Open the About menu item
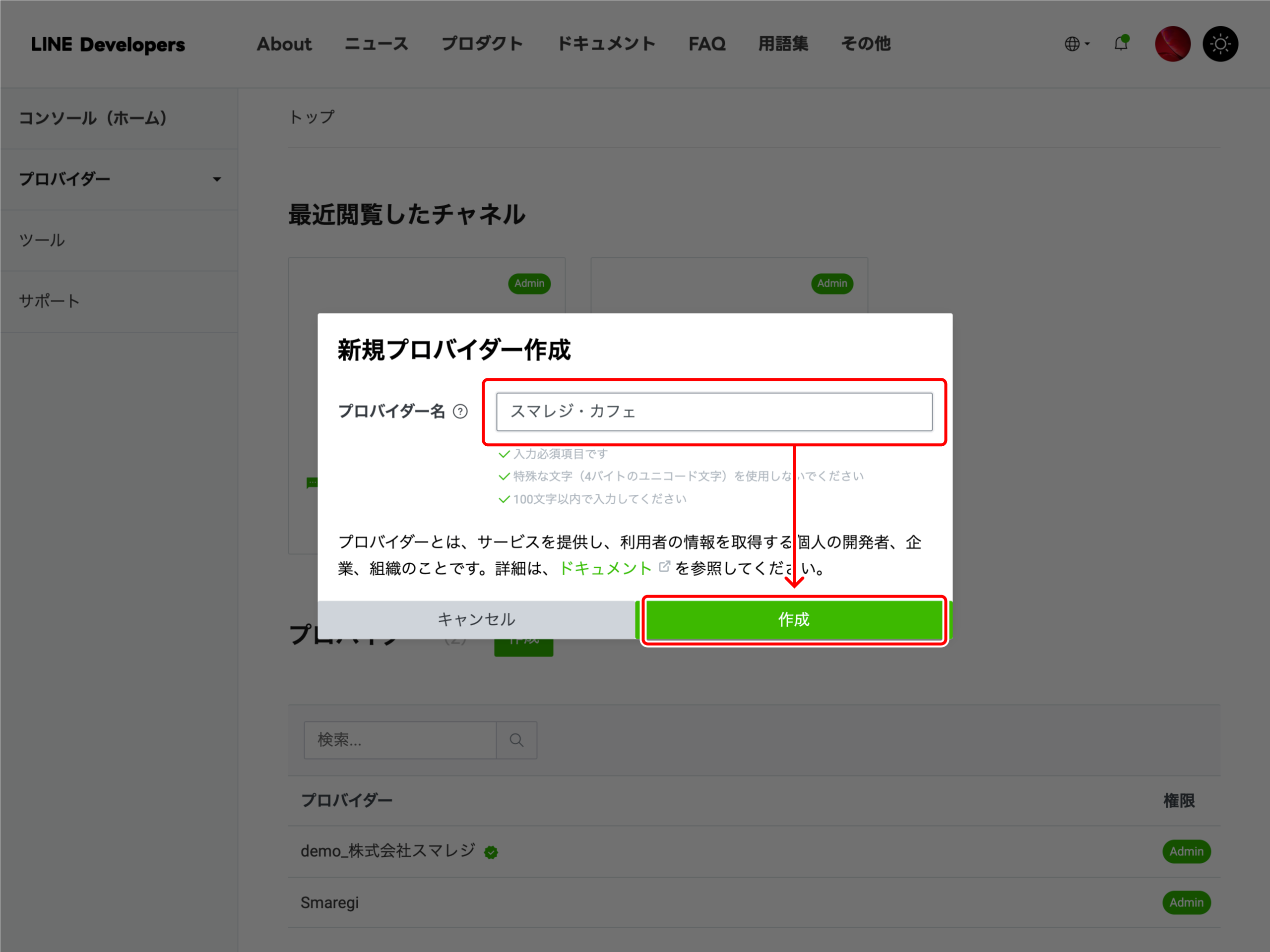The width and height of the screenshot is (1270, 952). [284, 44]
